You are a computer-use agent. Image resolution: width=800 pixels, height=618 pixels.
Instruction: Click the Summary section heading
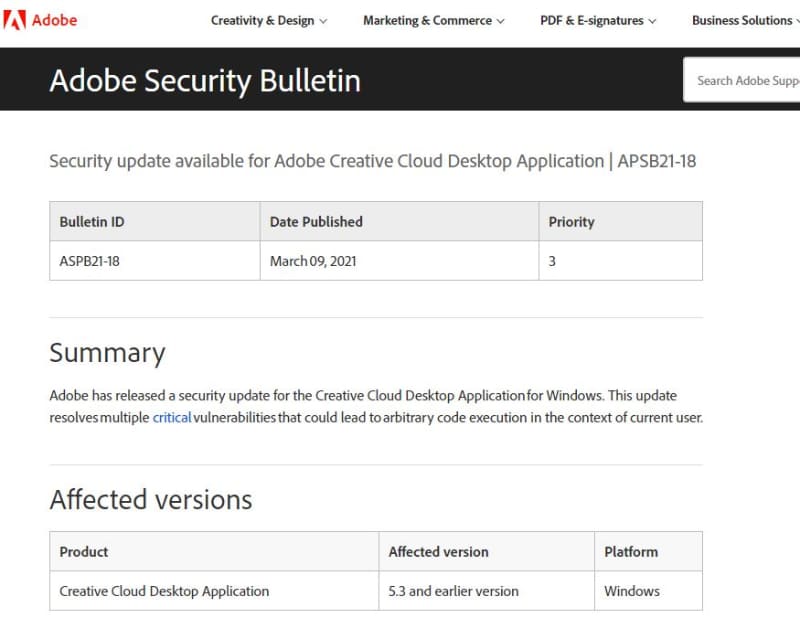coord(107,353)
